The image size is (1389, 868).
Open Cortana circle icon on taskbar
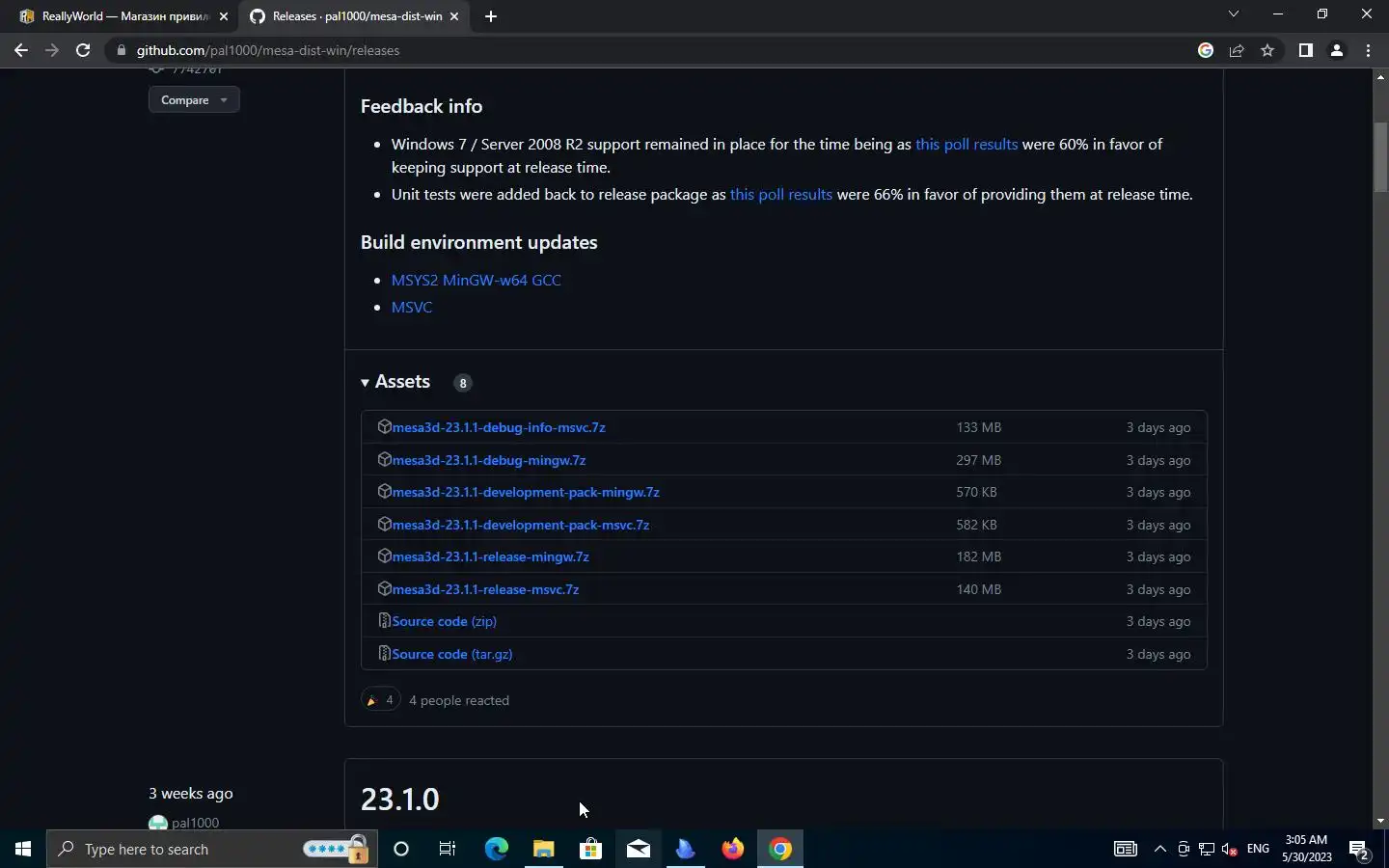pos(401,849)
